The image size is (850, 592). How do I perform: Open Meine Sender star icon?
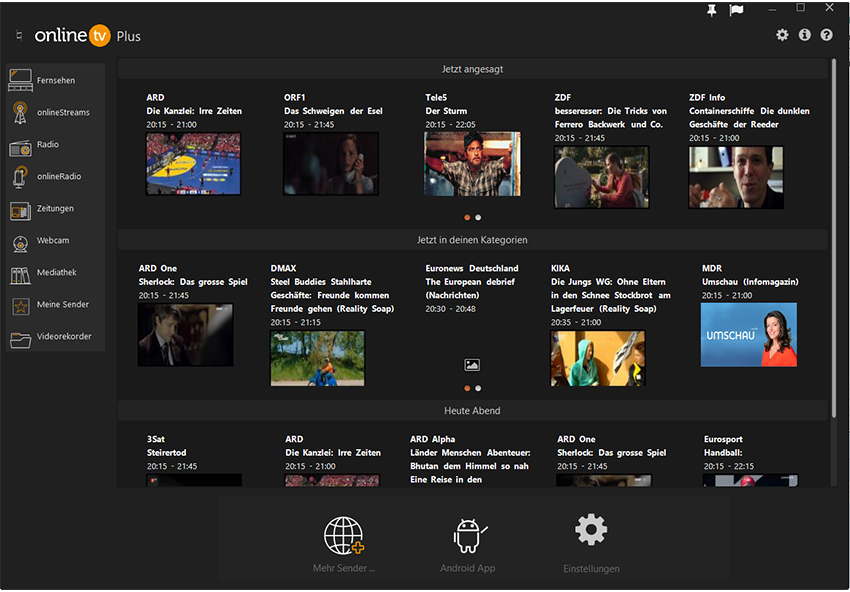point(21,307)
